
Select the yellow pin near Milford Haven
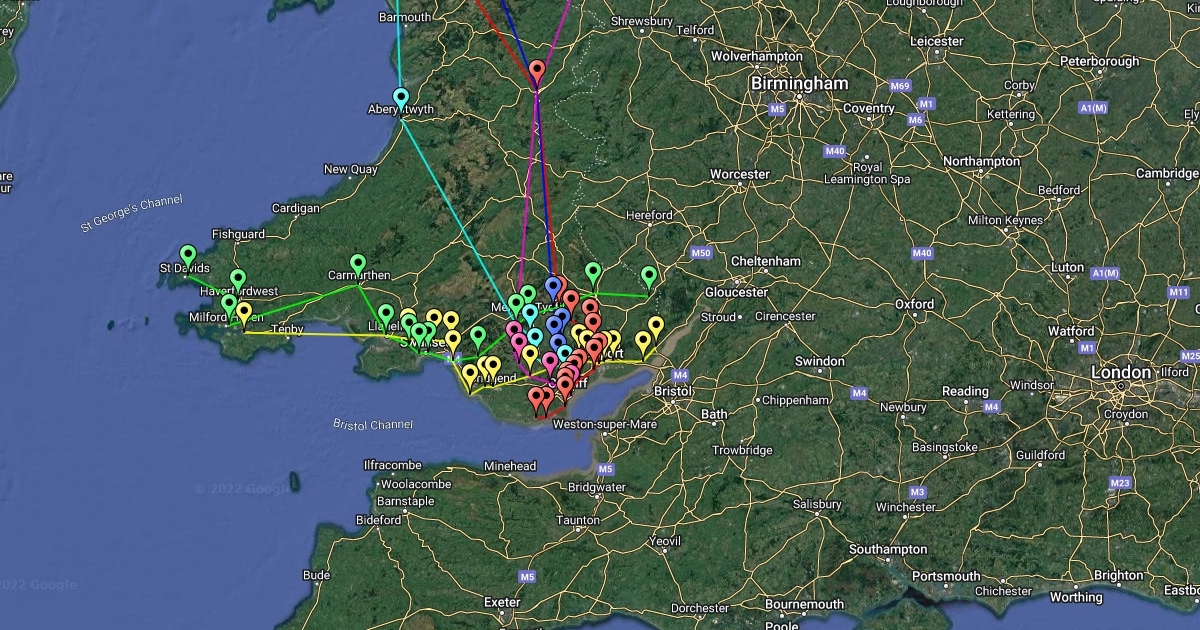pyautogui.click(x=244, y=313)
